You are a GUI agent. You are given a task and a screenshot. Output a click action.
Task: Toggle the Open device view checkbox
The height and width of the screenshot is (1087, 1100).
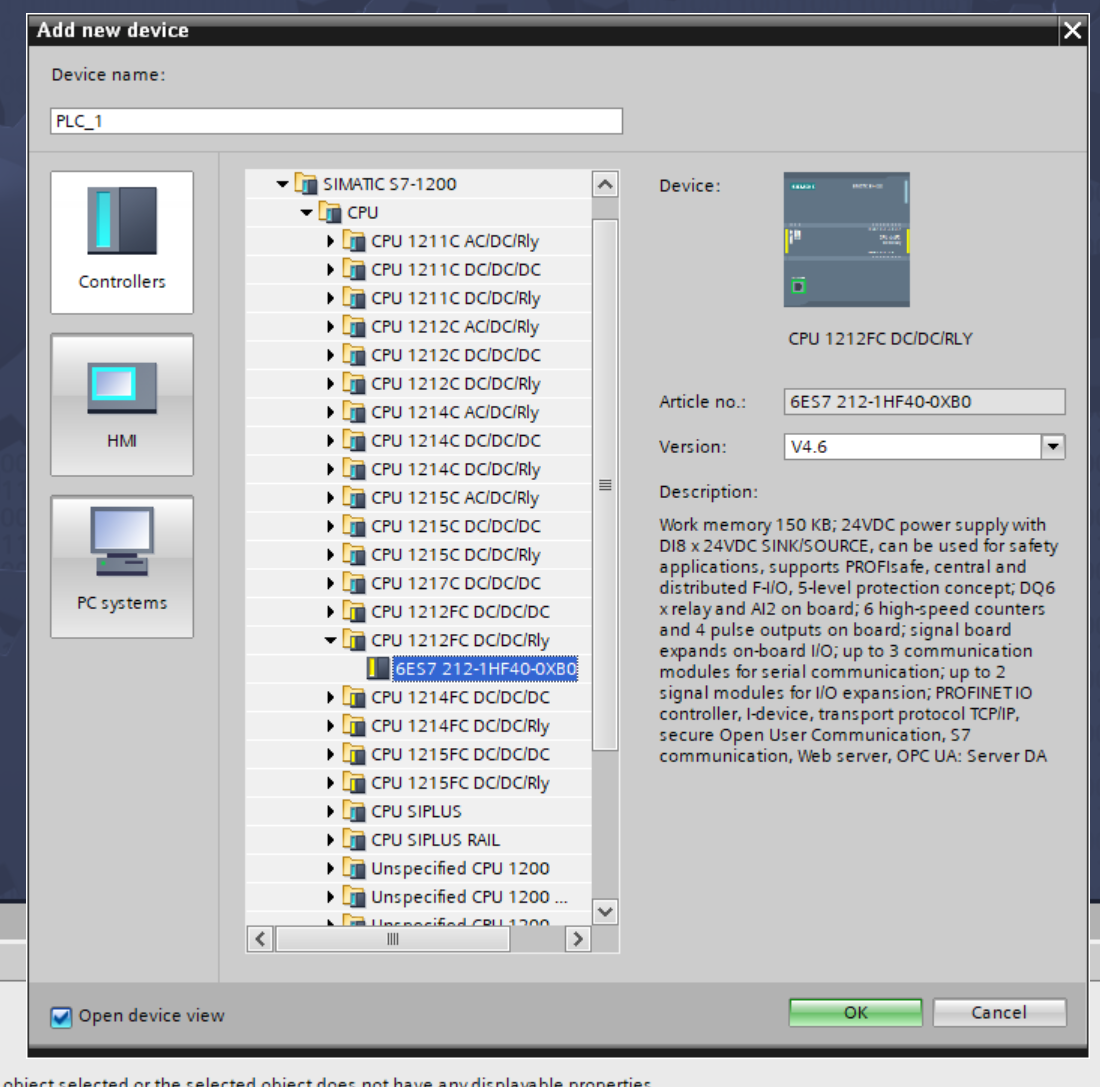coord(61,1016)
